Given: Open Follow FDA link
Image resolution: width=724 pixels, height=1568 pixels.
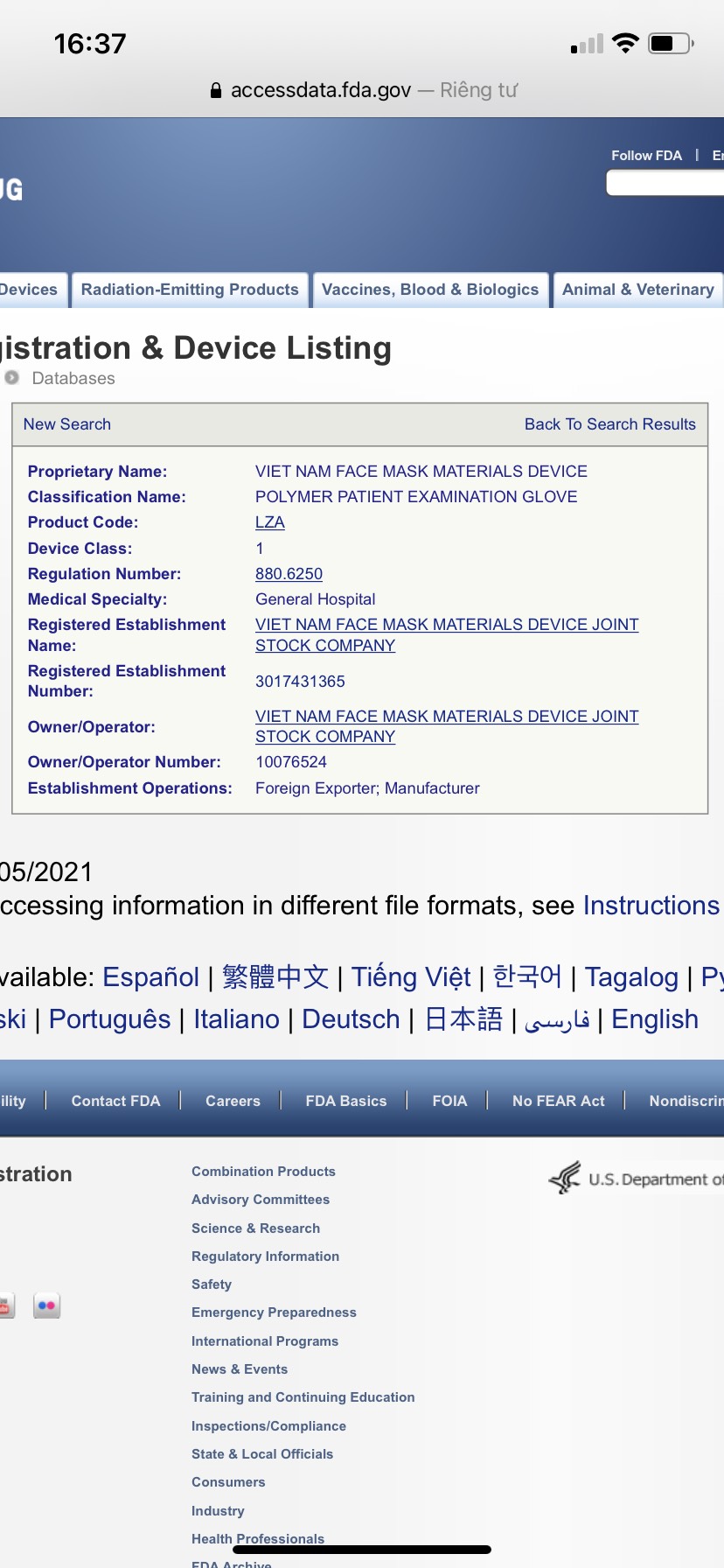Looking at the screenshot, I should pyautogui.click(x=646, y=155).
